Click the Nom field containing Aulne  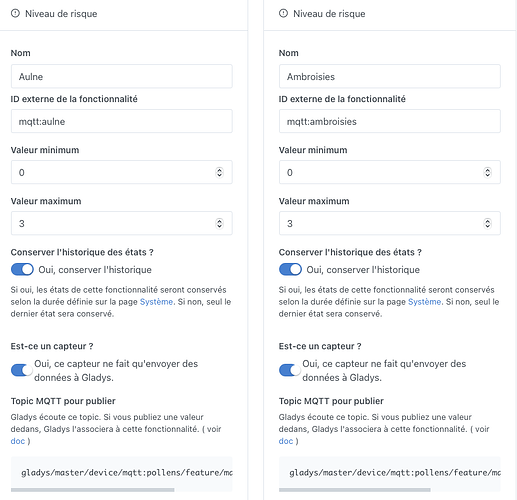coord(122,76)
